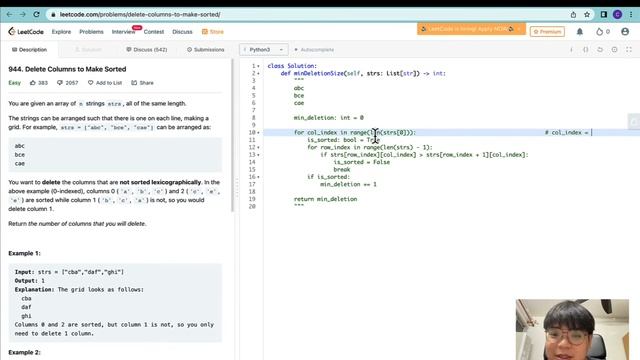Click Add to List
The height and width of the screenshot is (360, 640).
pyautogui.click(x=105, y=83)
